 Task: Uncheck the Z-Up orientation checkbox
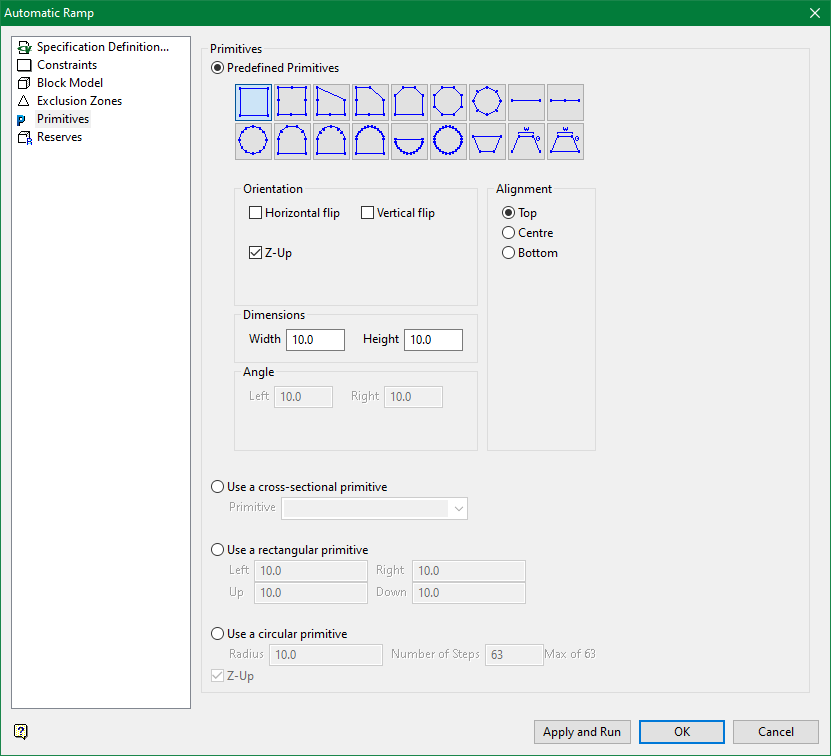[256, 253]
